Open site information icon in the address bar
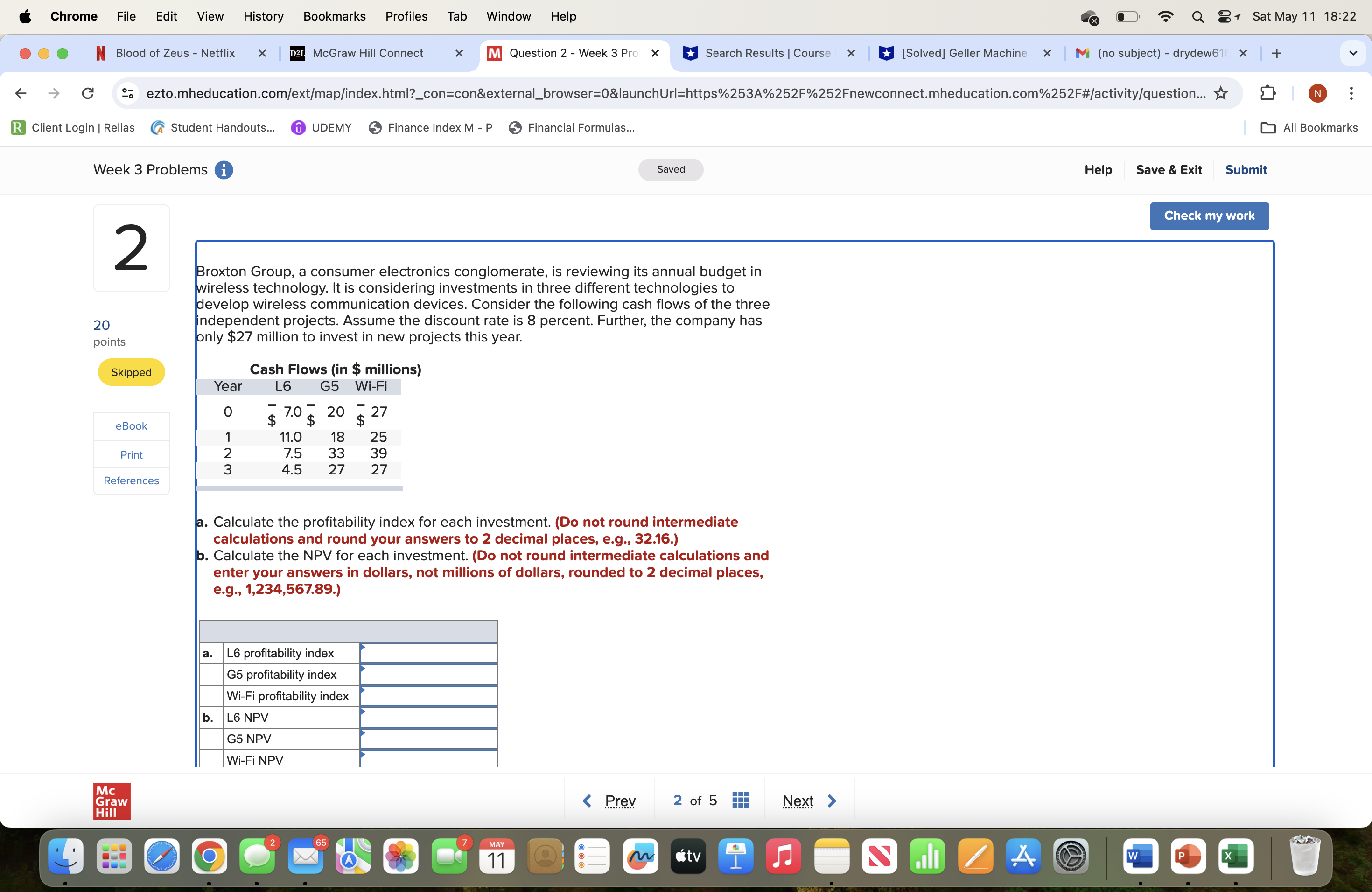Viewport: 1372px width, 892px height. tap(127, 93)
